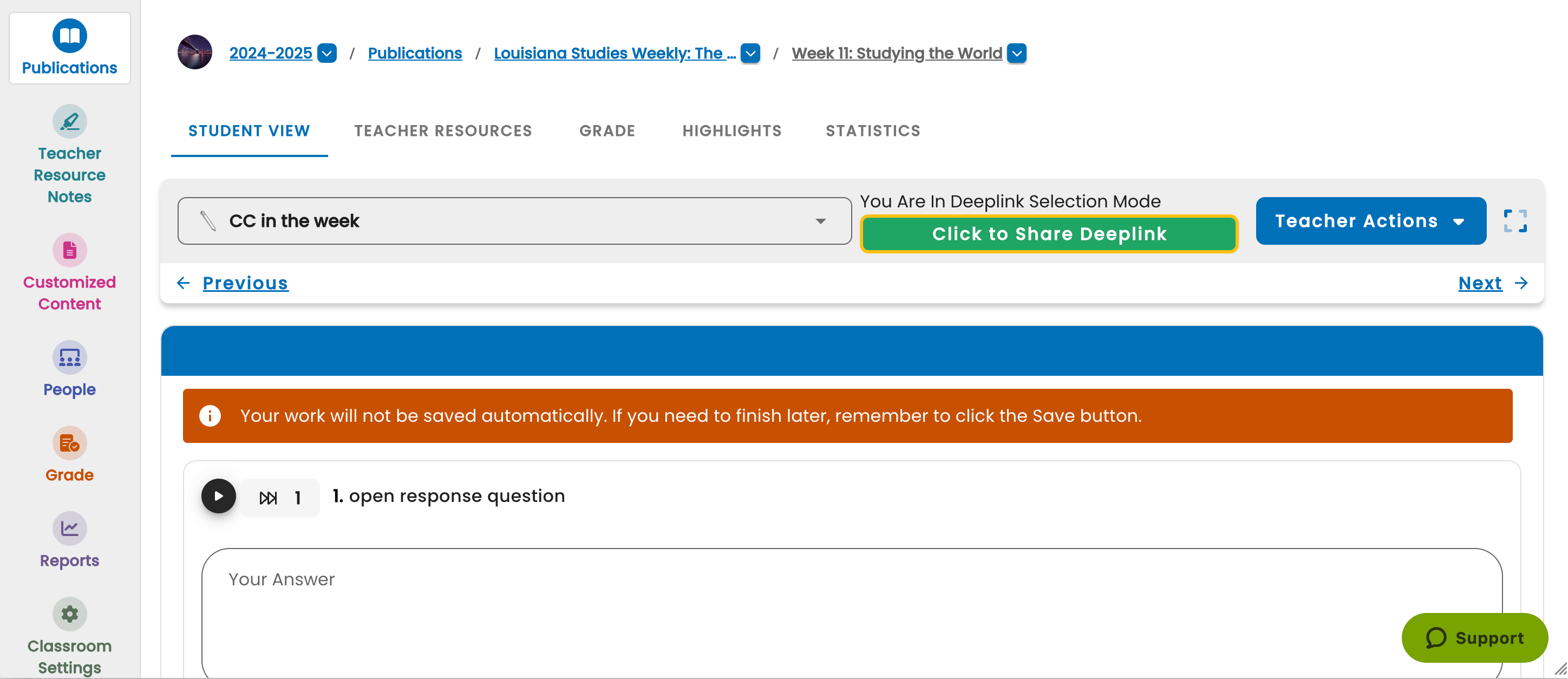Switch to the Grade tab
The height and width of the screenshot is (679, 1568).
coord(607,130)
